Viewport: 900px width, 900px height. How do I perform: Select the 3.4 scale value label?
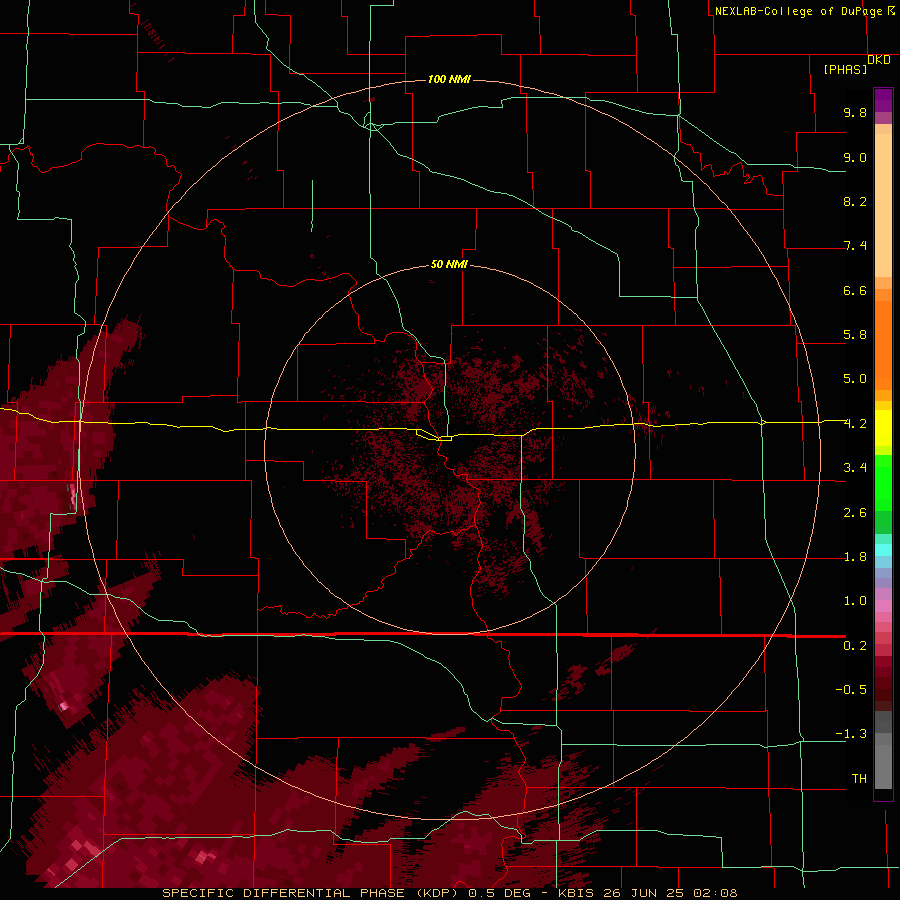pos(855,468)
